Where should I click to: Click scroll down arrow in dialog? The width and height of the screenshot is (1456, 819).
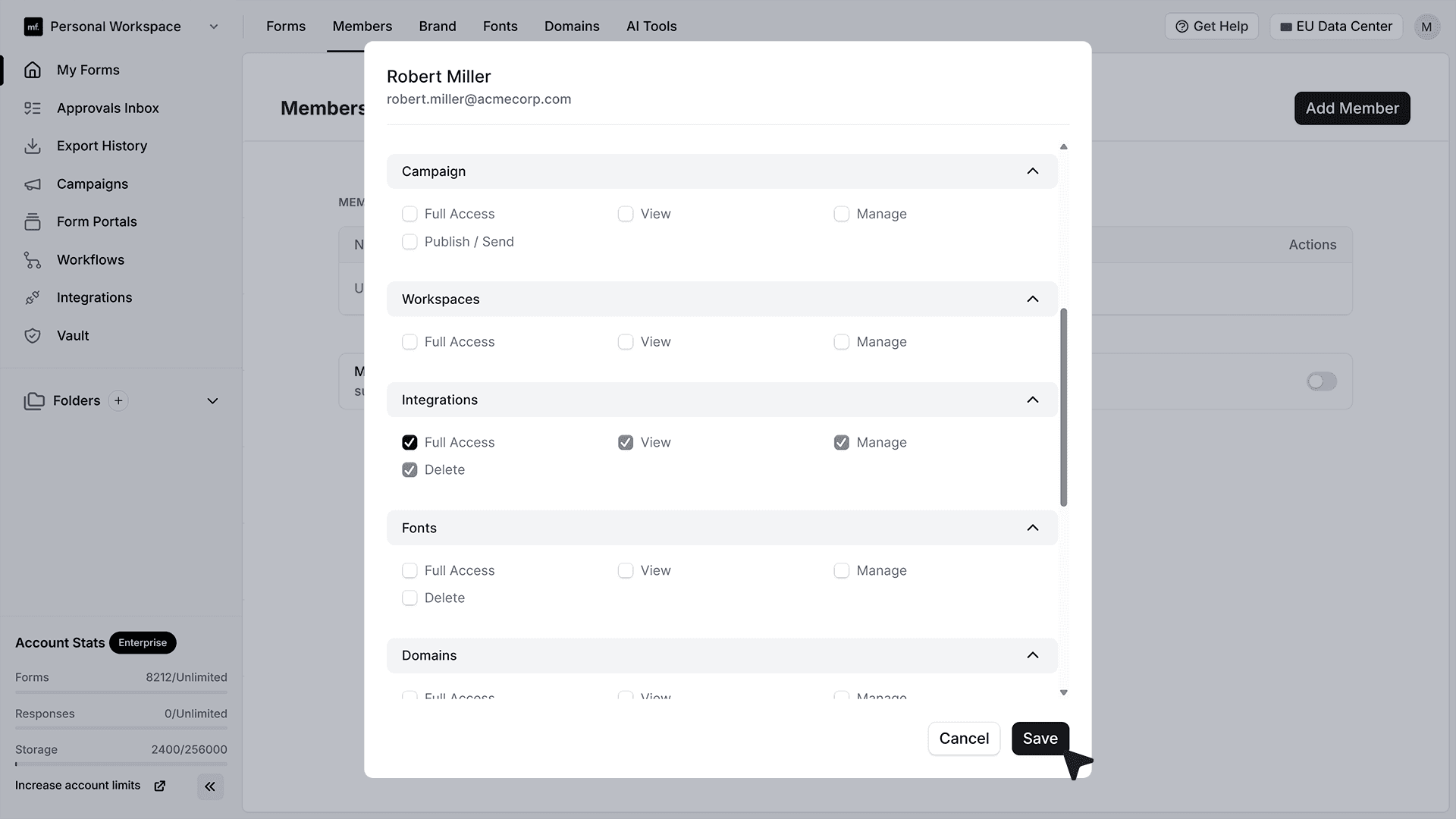(x=1063, y=692)
